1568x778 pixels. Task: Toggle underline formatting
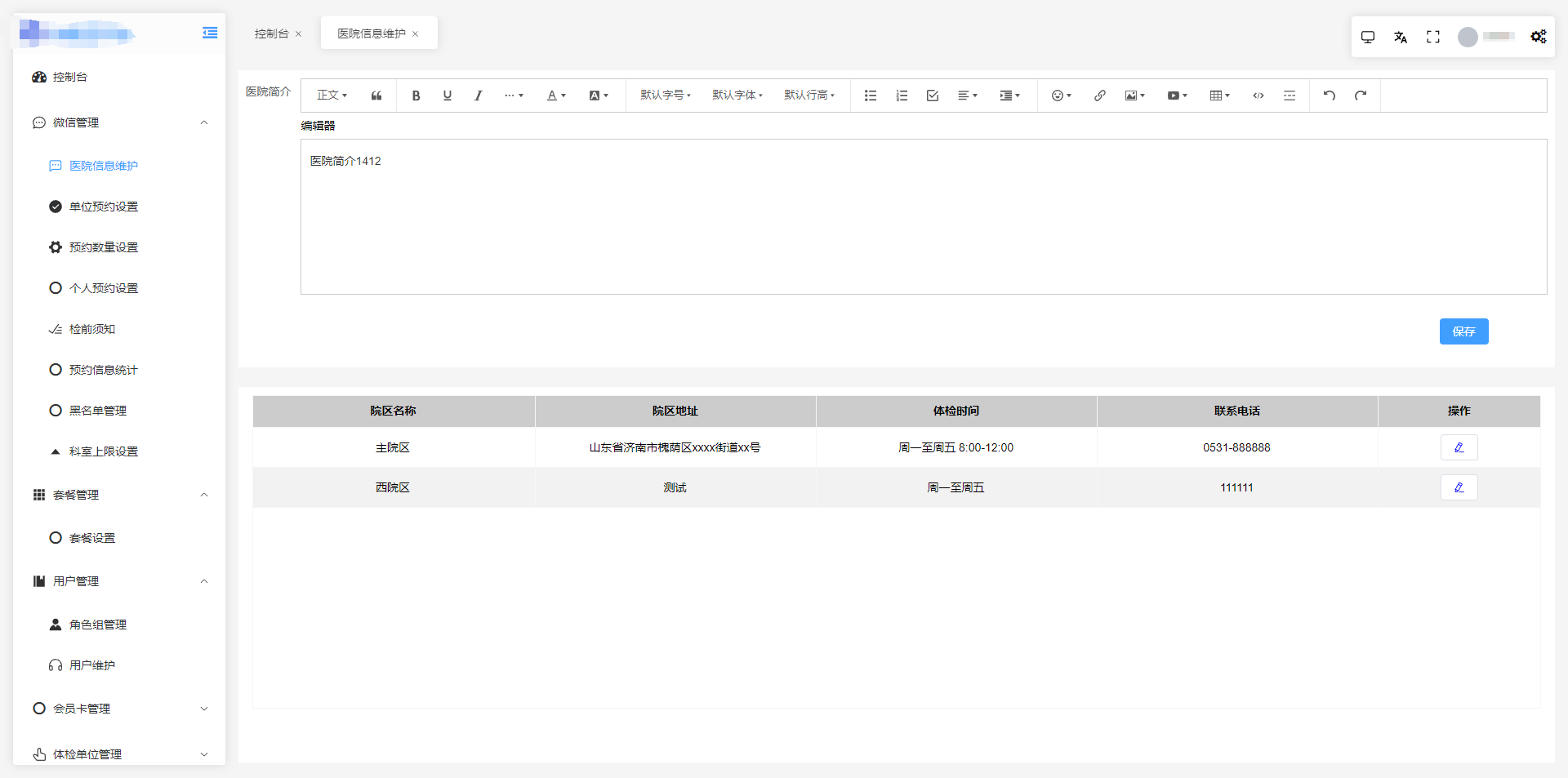(447, 96)
